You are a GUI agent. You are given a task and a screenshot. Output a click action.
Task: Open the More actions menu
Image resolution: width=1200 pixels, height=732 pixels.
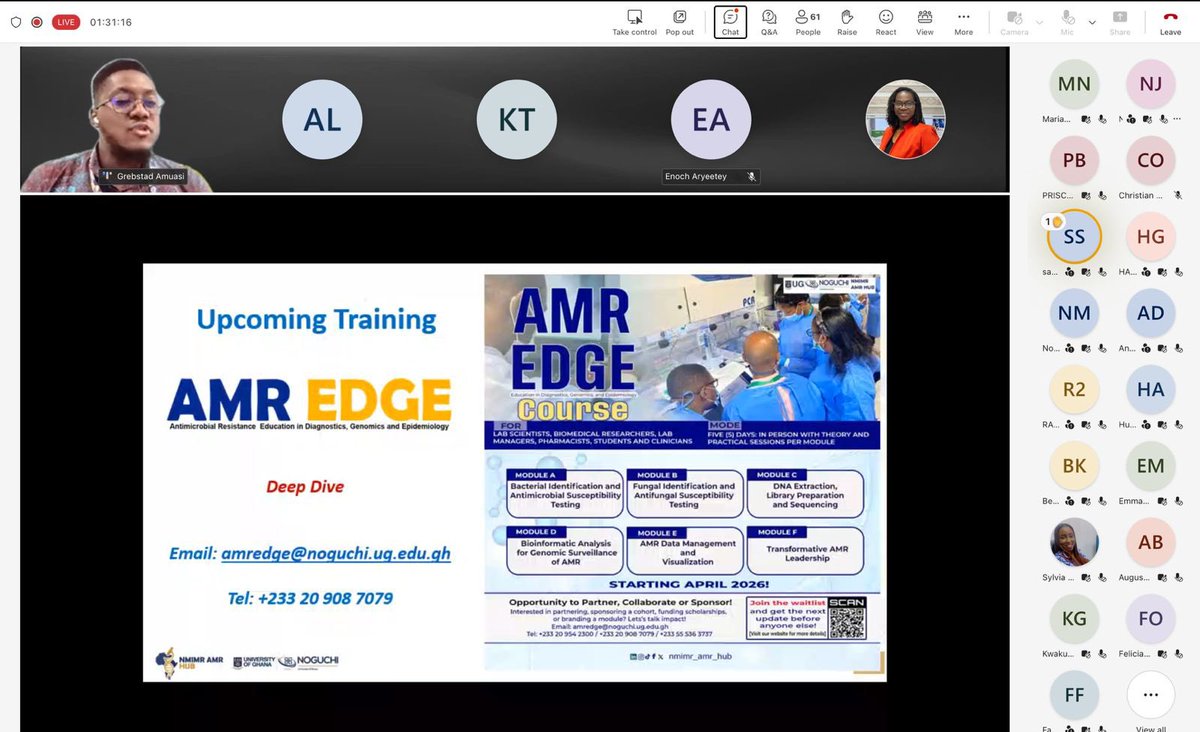(x=963, y=22)
